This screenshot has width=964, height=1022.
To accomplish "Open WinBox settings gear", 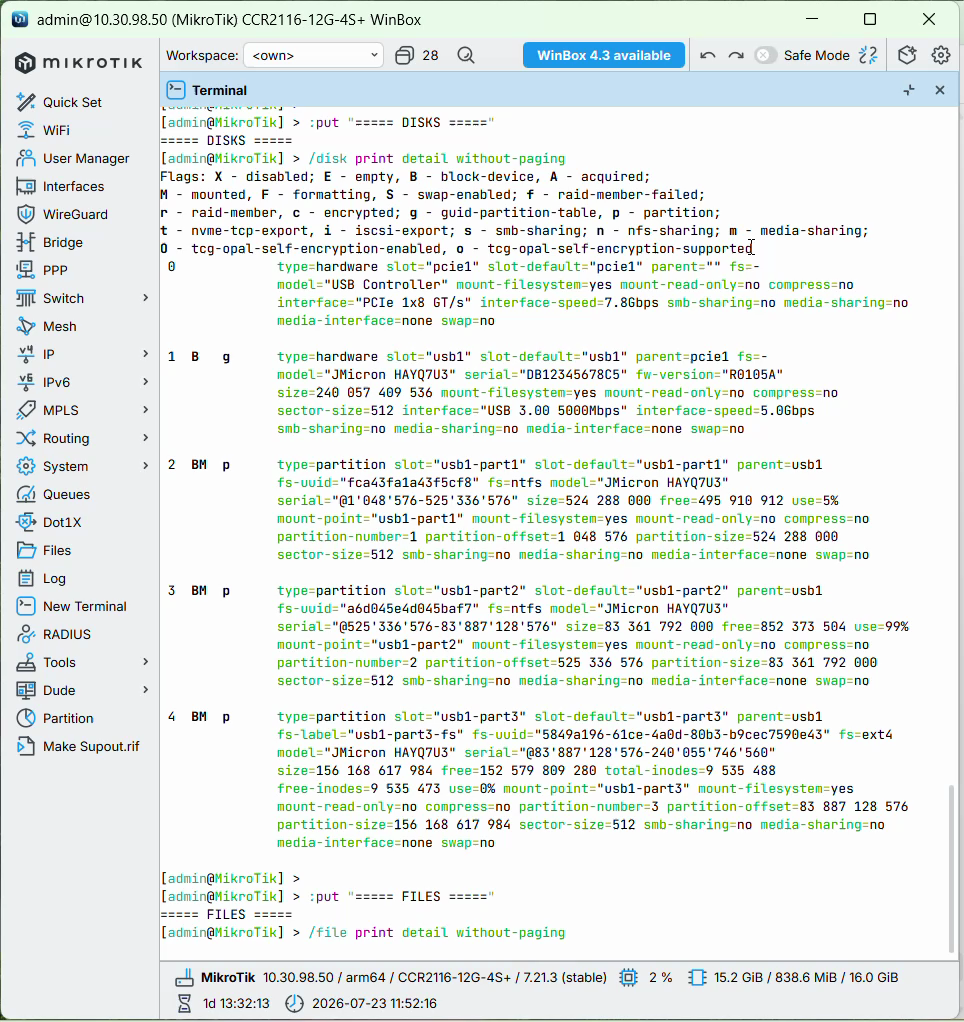I will (x=941, y=55).
